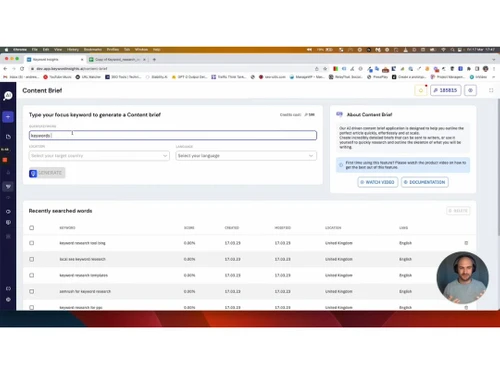Check the semrush for keyword research row
500x375 pixels.
32,291
